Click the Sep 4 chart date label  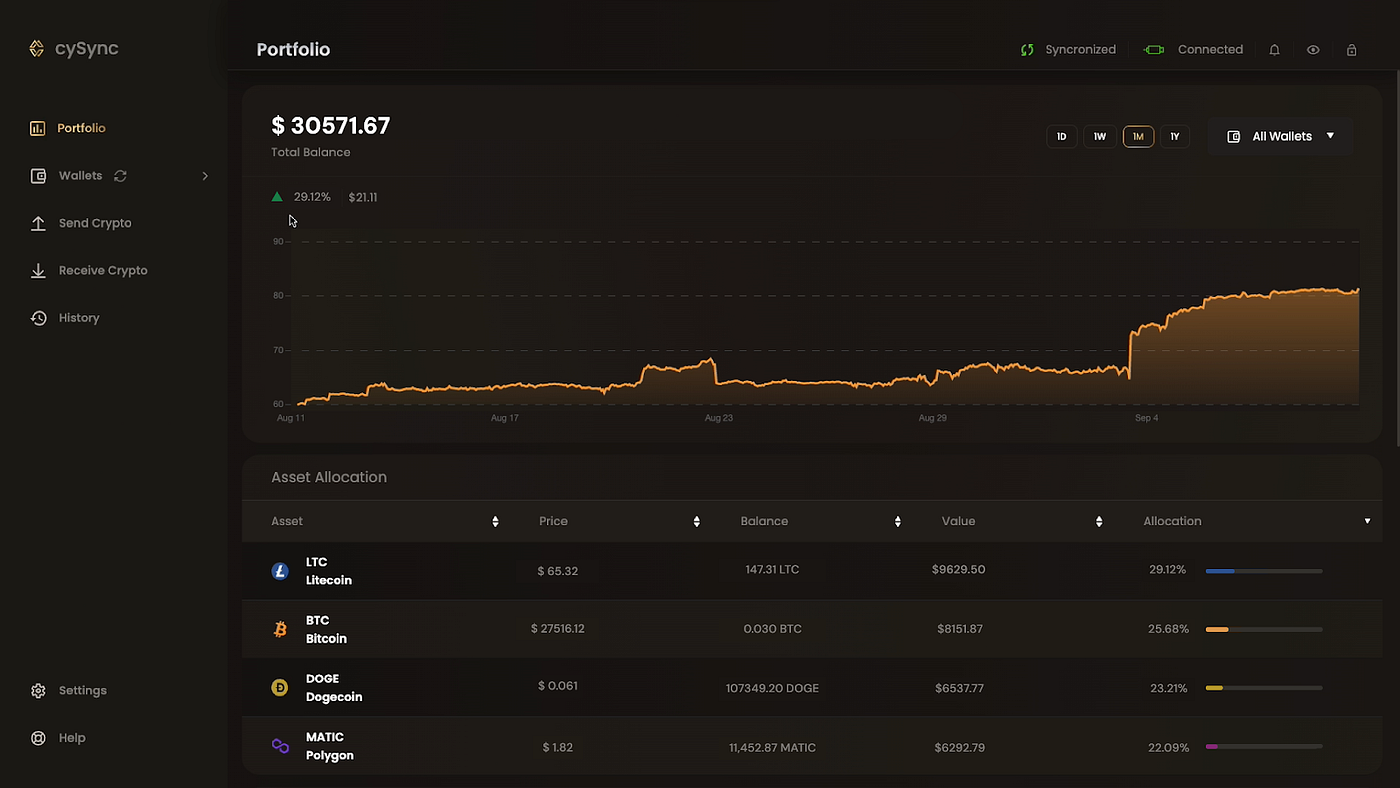pos(1146,418)
